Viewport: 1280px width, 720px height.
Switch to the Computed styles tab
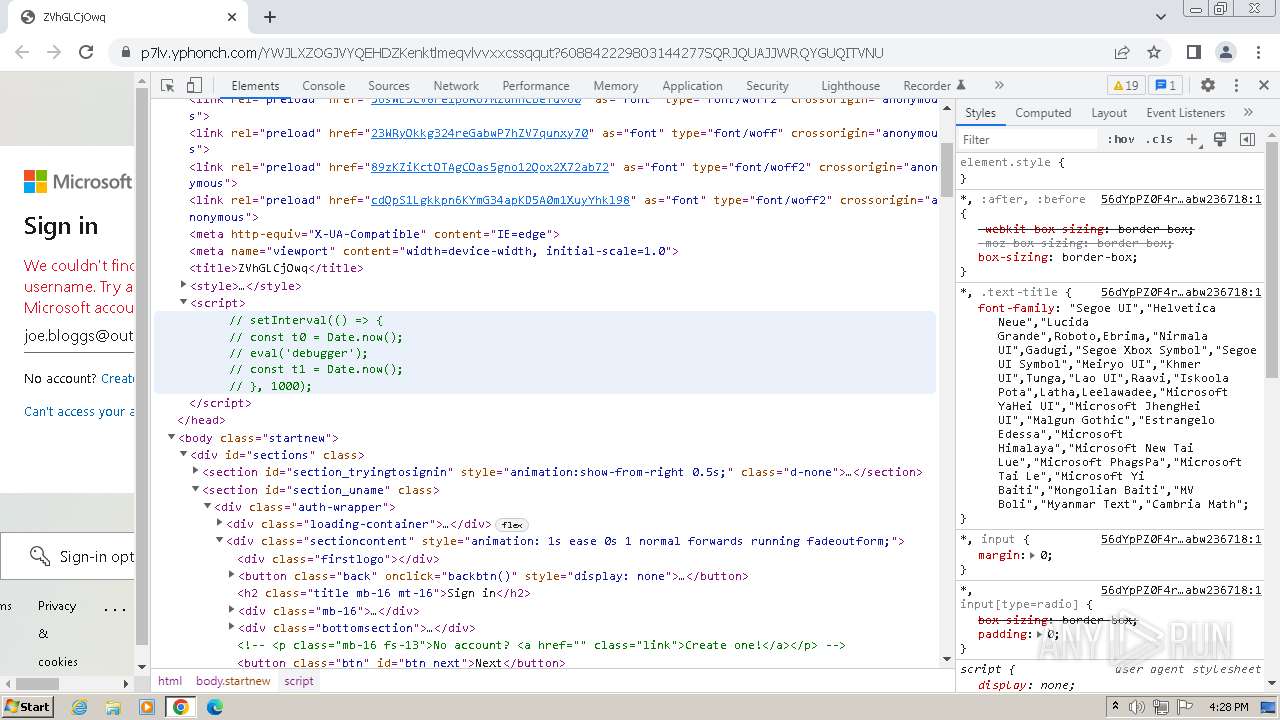(x=1043, y=113)
